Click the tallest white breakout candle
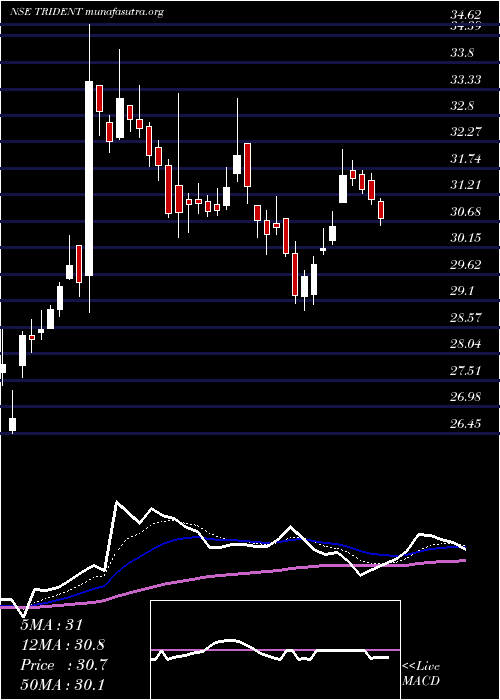Viewport: 500px width, 700px height. [x=89, y=178]
